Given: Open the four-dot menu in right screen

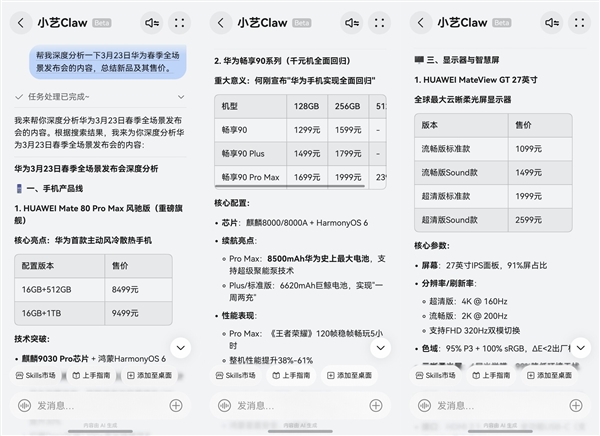Looking at the screenshot, I should click(x=579, y=22).
